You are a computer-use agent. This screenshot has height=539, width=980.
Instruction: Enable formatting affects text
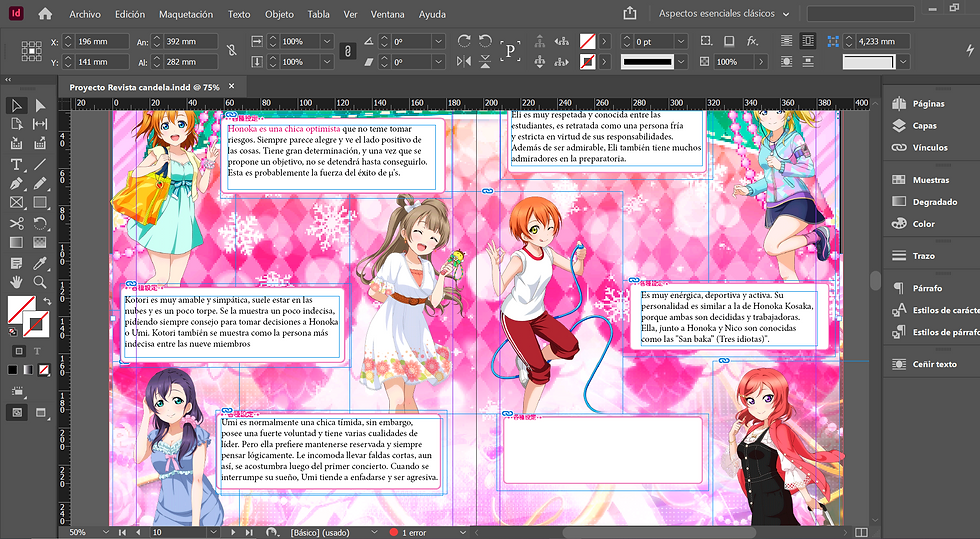click(x=37, y=351)
